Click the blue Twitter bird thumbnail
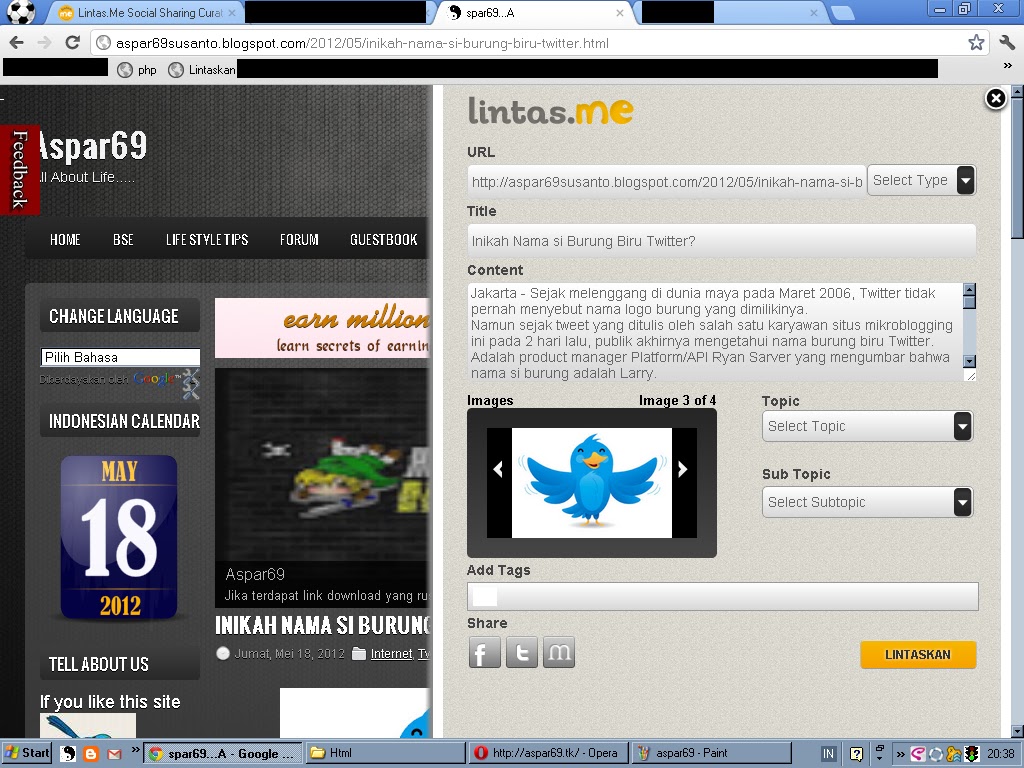 (x=592, y=483)
